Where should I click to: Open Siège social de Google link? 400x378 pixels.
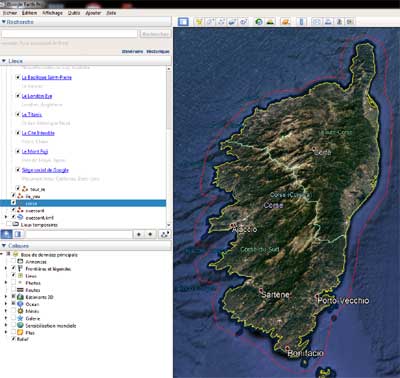point(45,170)
